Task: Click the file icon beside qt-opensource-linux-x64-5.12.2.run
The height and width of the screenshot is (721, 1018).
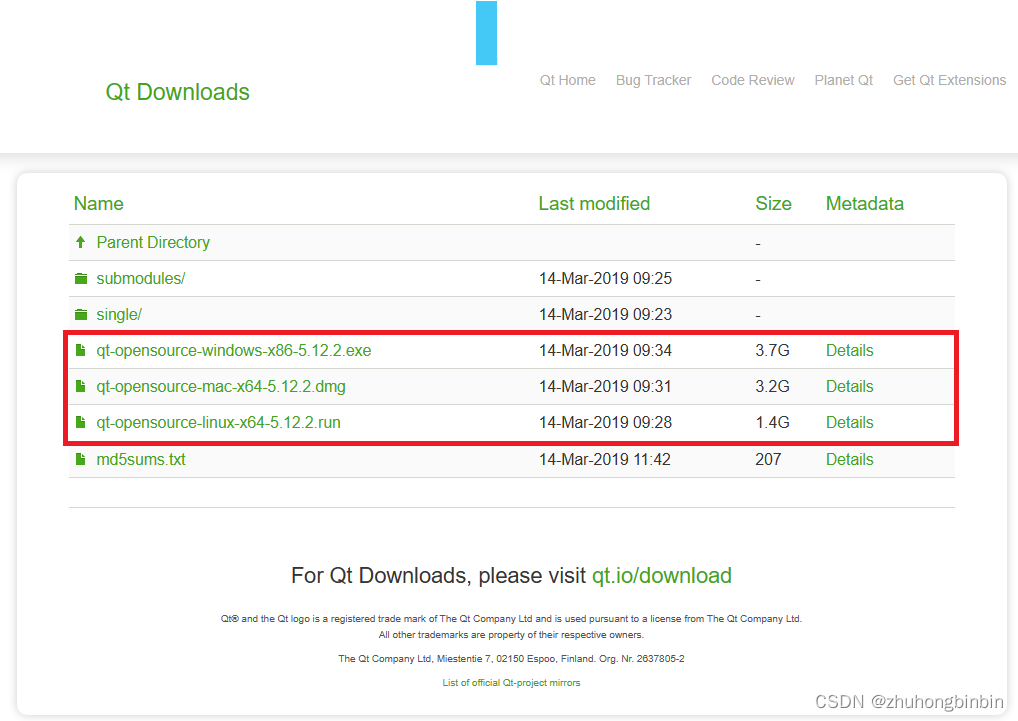Action: coord(81,422)
